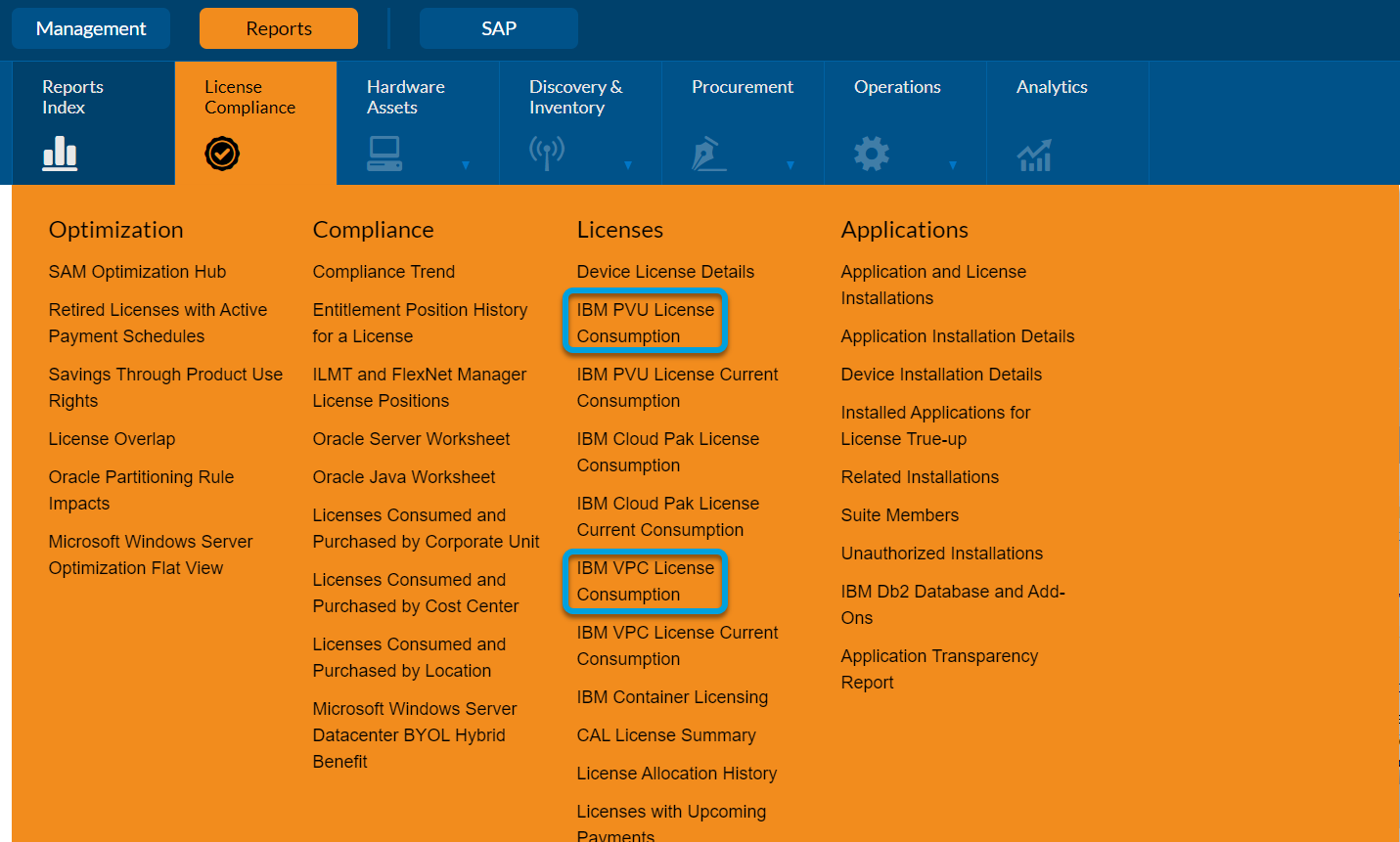The width and height of the screenshot is (1400, 842).
Task: Open Installed Applications for License True-up
Action: click(935, 425)
